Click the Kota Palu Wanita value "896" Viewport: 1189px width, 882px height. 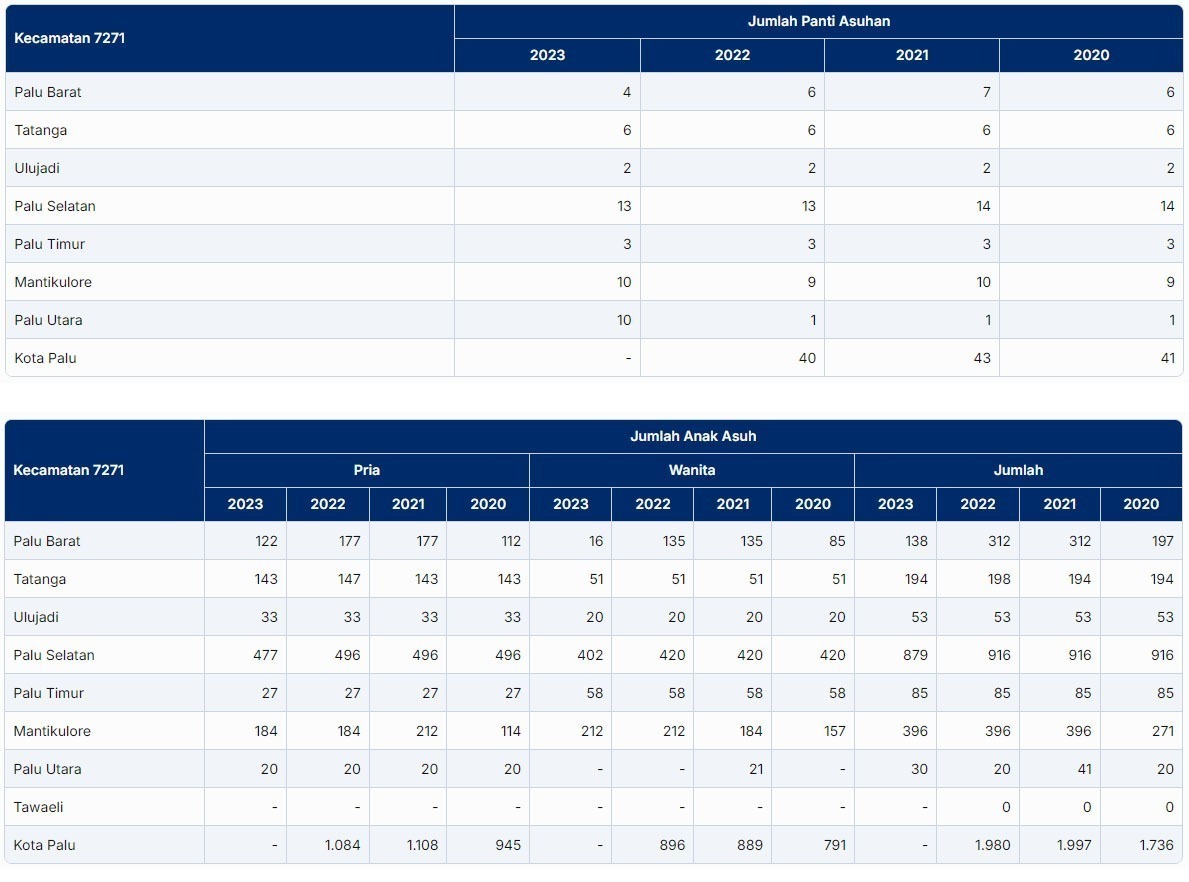coord(673,846)
